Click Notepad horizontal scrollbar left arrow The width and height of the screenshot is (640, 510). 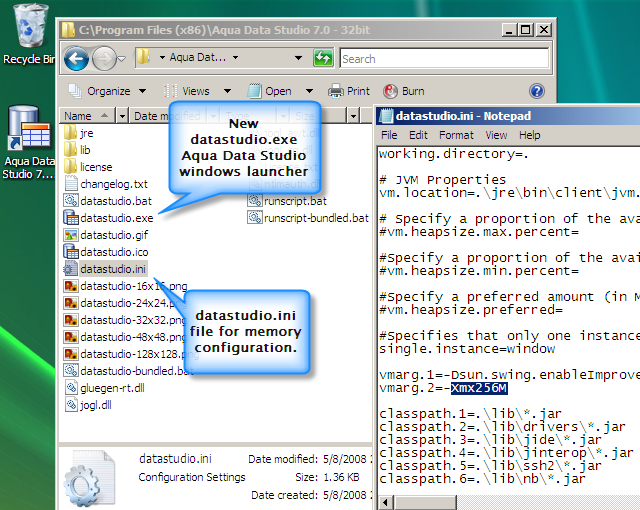pyautogui.click(x=385, y=502)
